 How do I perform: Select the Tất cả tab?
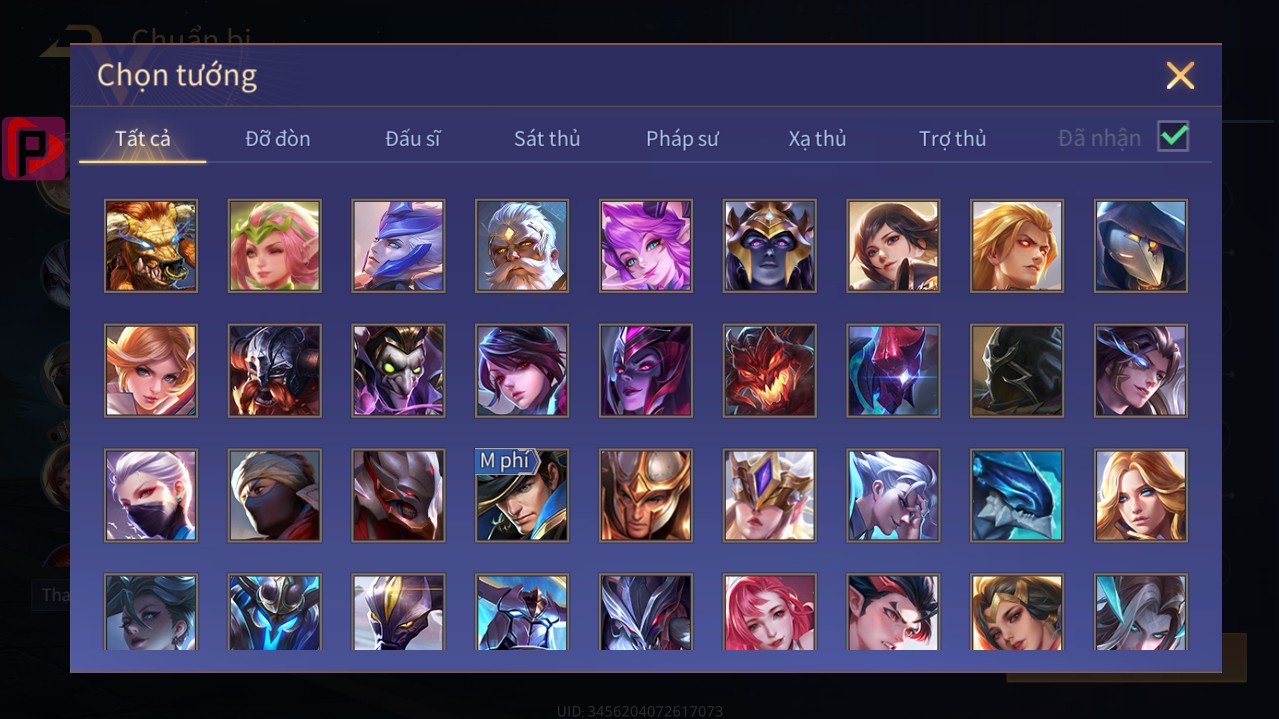(x=143, y=139)
